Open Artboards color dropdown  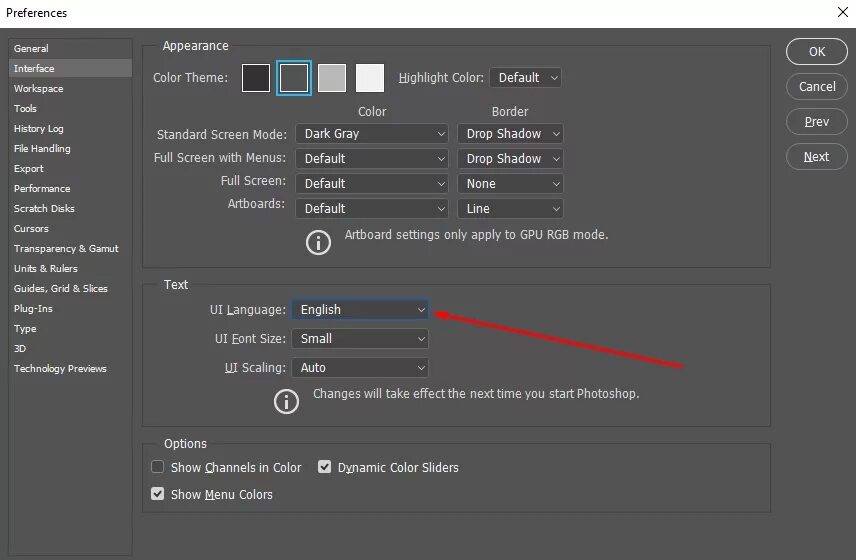point(372,208)
